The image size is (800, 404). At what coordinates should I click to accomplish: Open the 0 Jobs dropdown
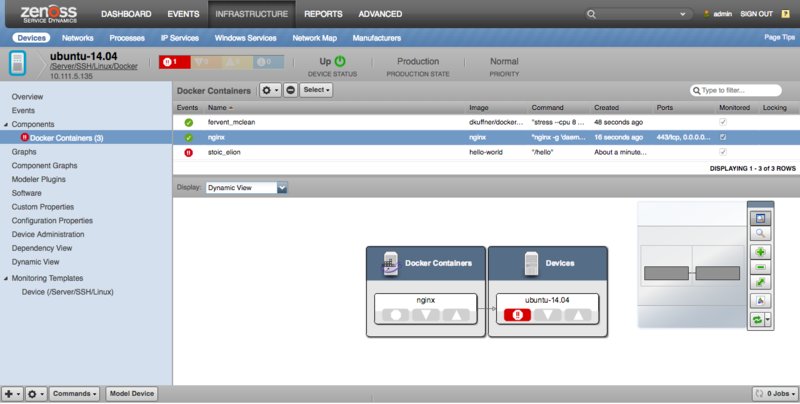tap(775, 394)
